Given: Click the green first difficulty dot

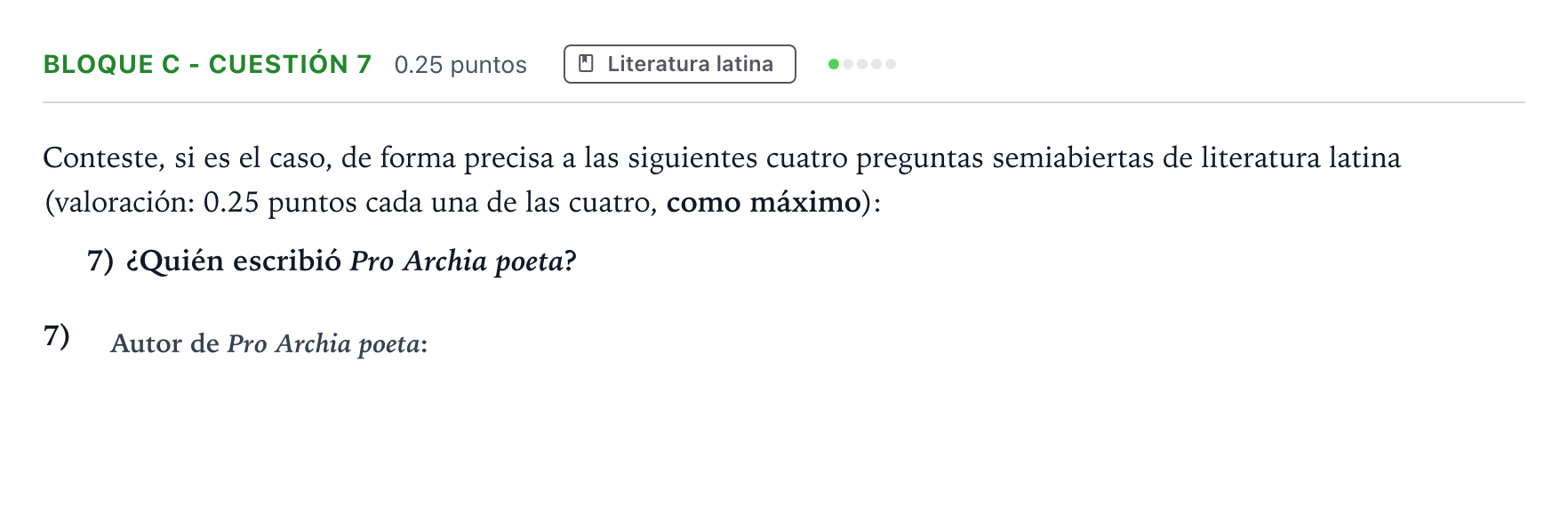Looking at the screenshot, I should (834, 64).
